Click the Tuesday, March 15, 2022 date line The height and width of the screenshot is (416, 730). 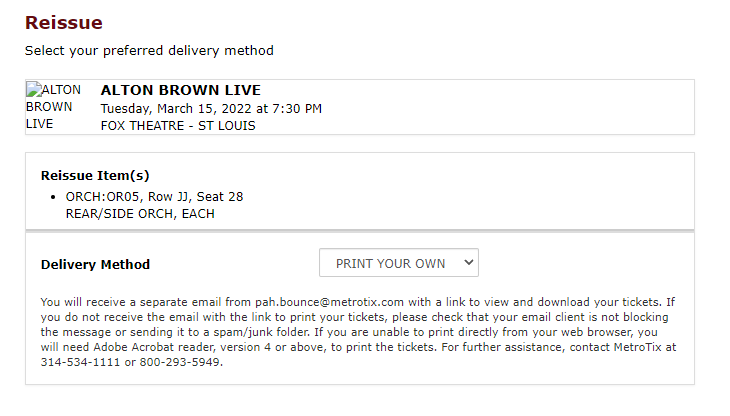click(211, 108)
